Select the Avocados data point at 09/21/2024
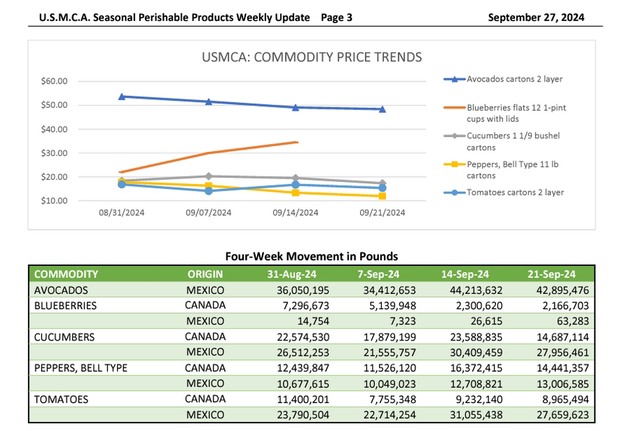This screenshot has width=627, height=431. [382, 109]
